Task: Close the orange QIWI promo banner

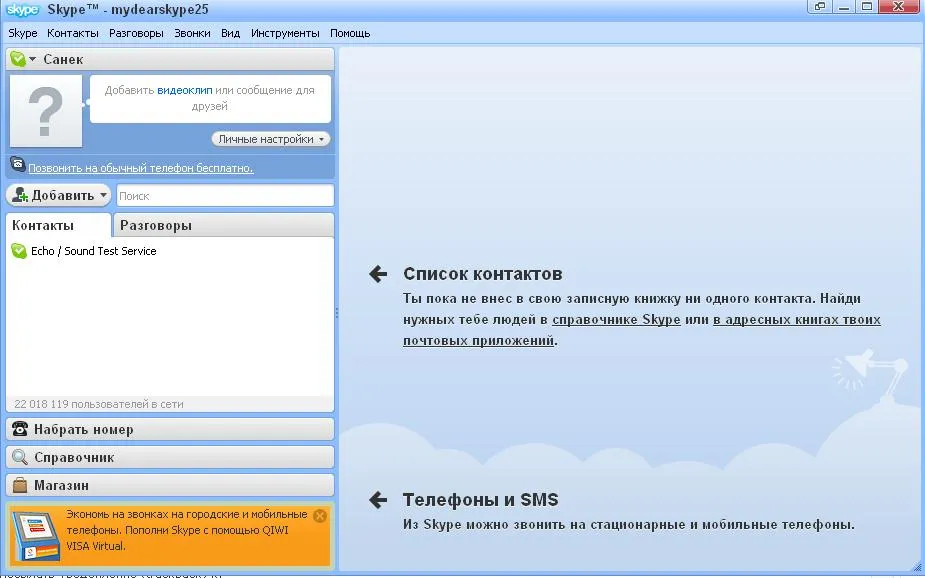Action: coord(320,516)
